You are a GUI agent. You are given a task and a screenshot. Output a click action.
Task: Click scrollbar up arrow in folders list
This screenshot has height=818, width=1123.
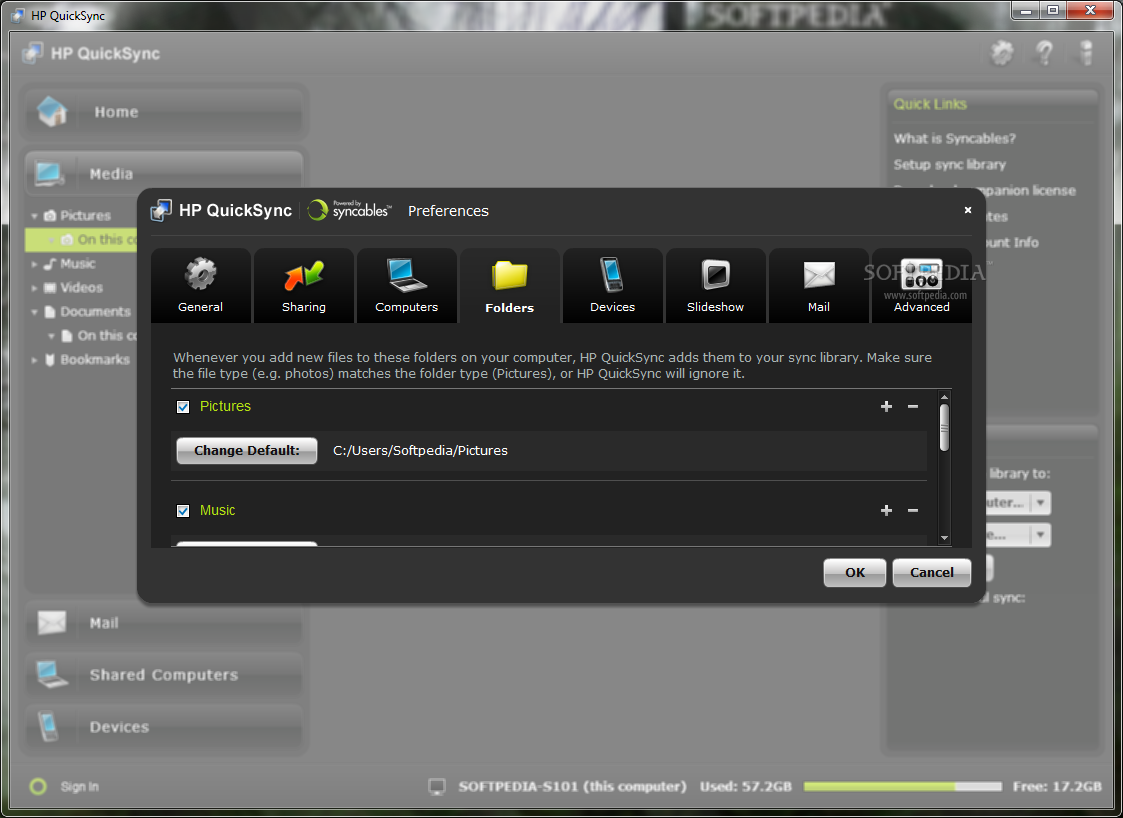(944, 397)
